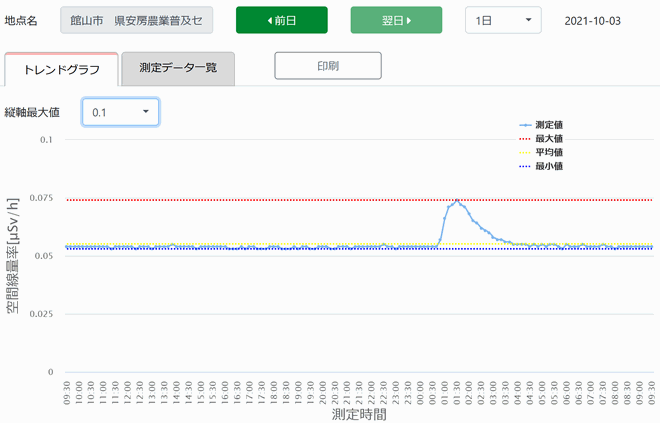This screenshot has height=423, width=660.
Task: Switch to the トレンドグラフ tab
Action: click(x=61, y=69)
